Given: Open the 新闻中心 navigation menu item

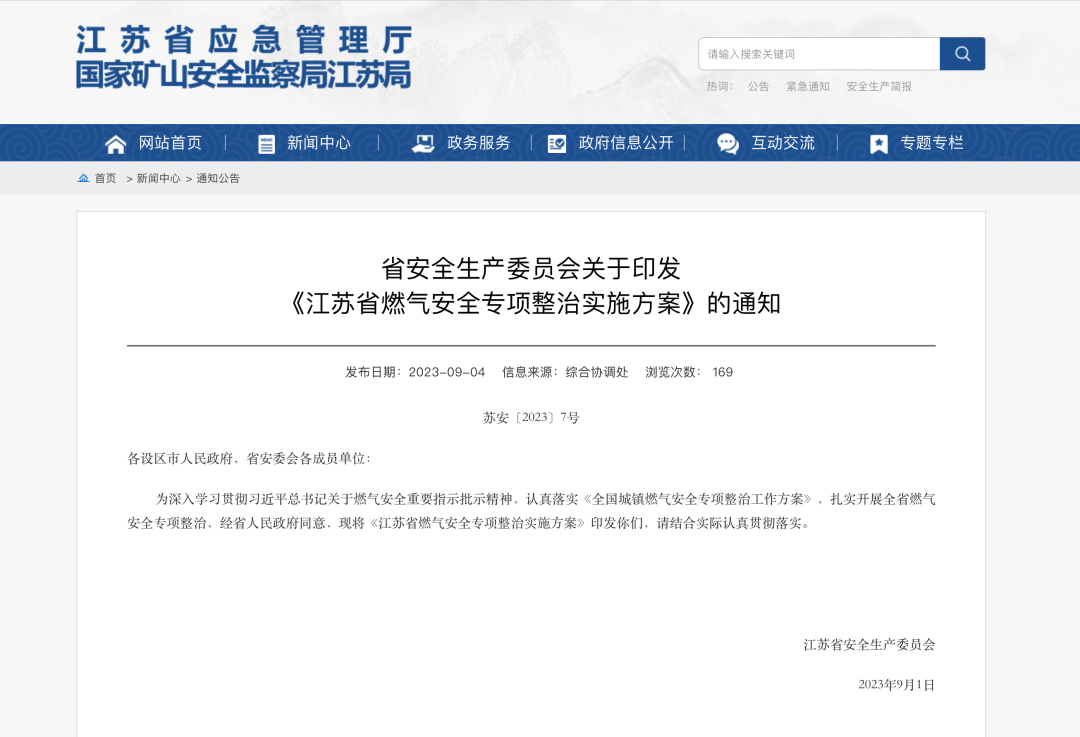Looking at the screenshot, I should tap(319, 143).
